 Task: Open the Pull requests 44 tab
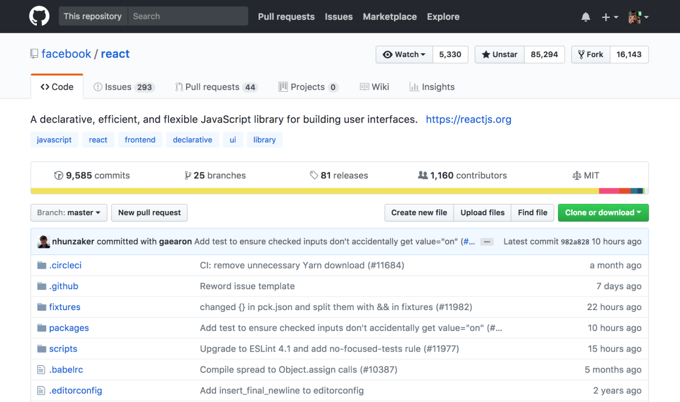(216, 87)
